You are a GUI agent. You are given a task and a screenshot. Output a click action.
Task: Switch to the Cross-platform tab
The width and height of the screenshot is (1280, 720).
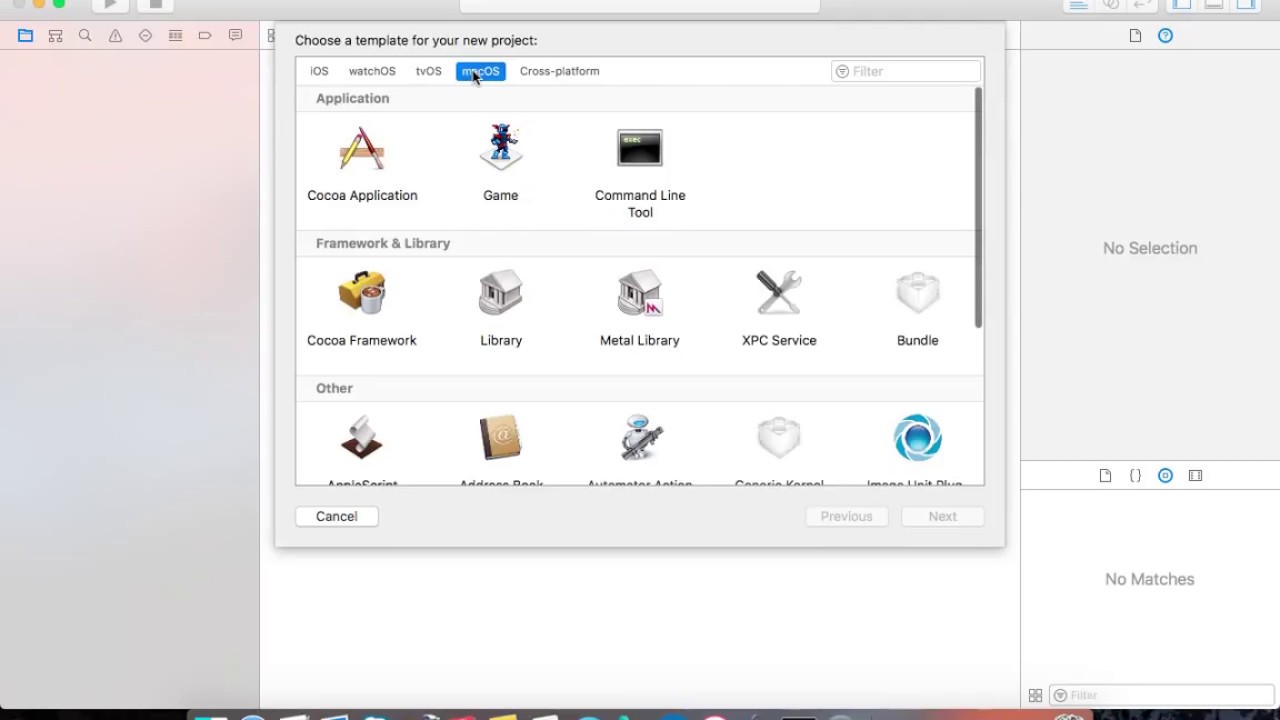pyautogui.click(x=560, y=71)
